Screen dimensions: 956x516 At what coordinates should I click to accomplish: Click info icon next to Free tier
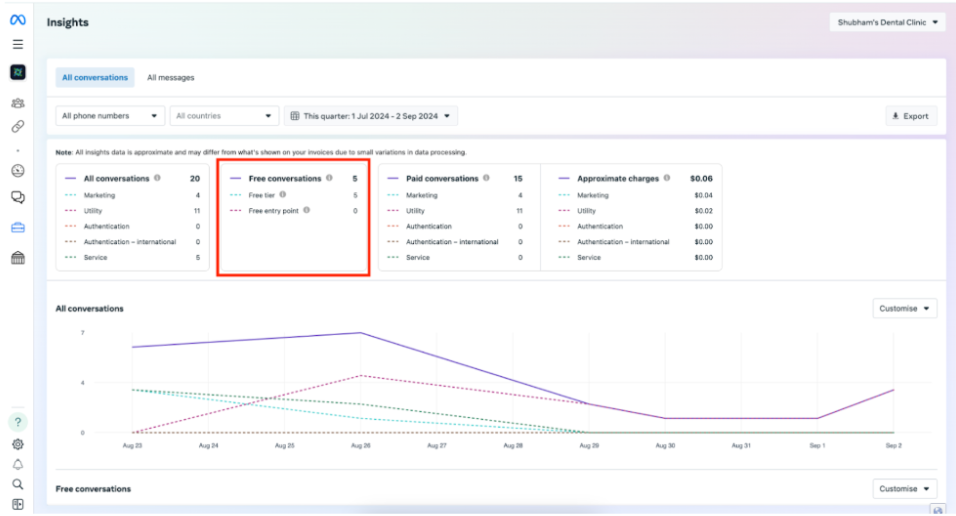[283, 195]
